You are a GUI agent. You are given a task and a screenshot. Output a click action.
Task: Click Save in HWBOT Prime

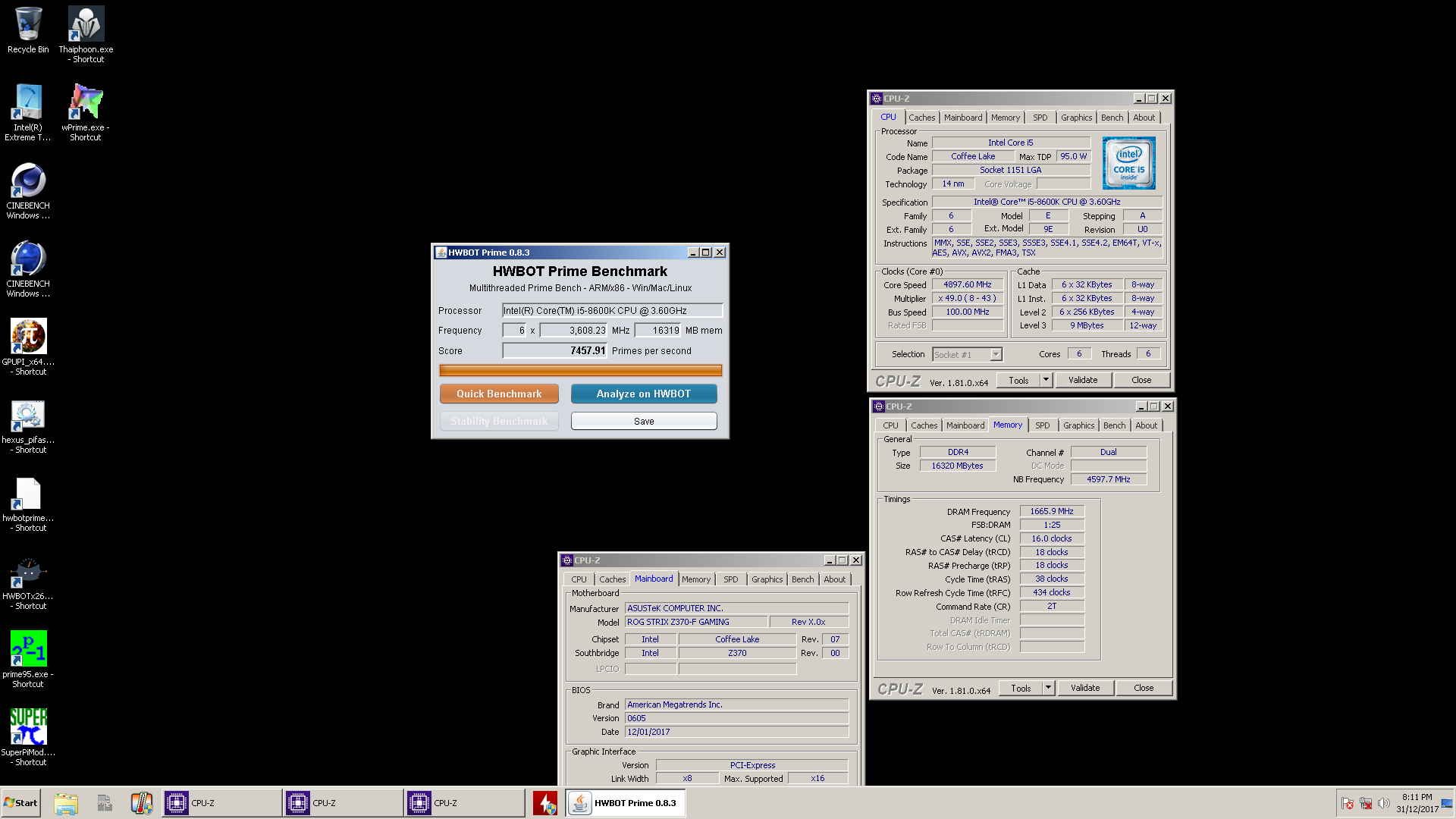pyautogui.click(x=643, y=421)
